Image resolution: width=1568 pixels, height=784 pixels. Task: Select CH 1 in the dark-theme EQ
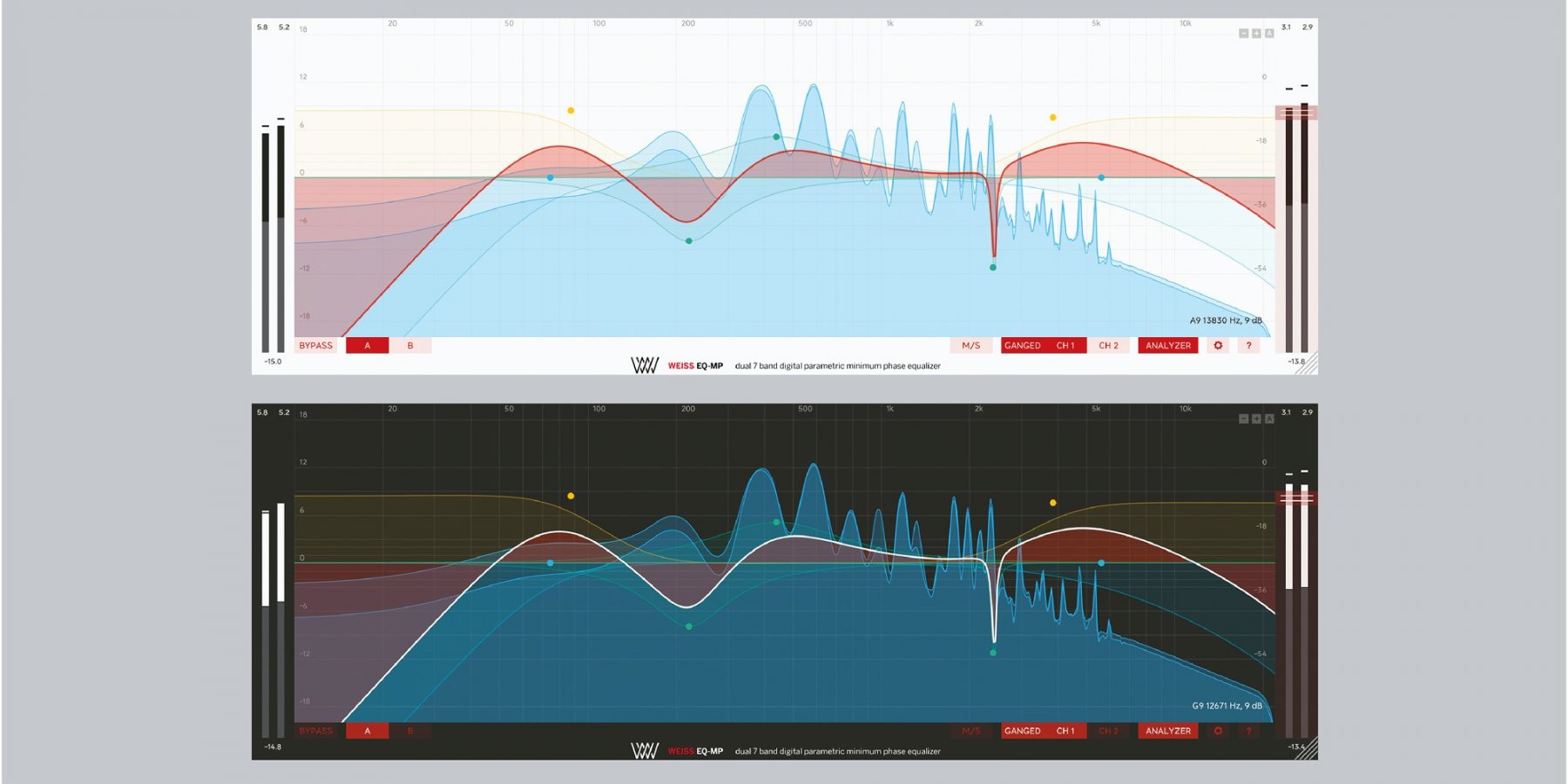click(1065, 731)
